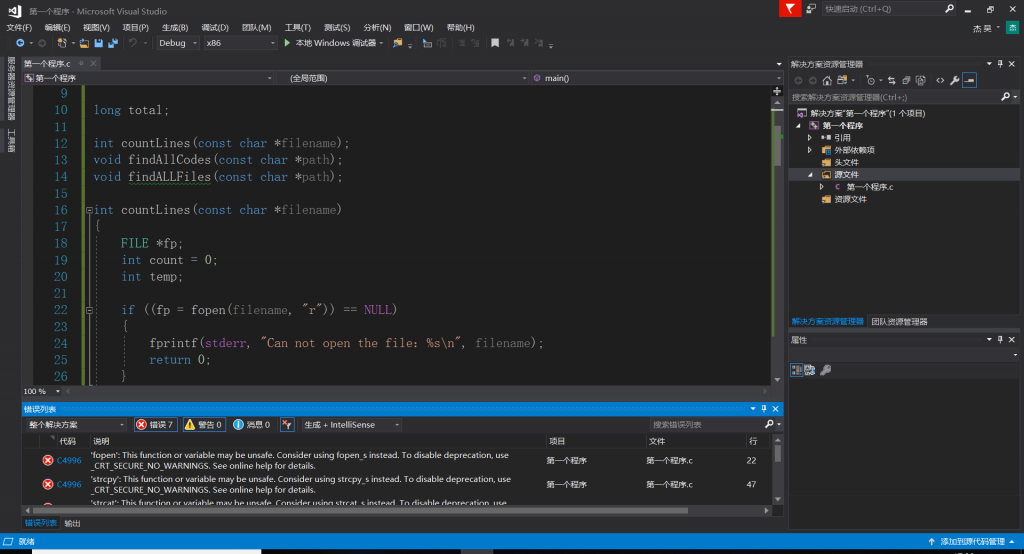1024x554 pixels.
Task: Click the Alphabetical sort icon in Properties panel
Action: tap(810, 370)
